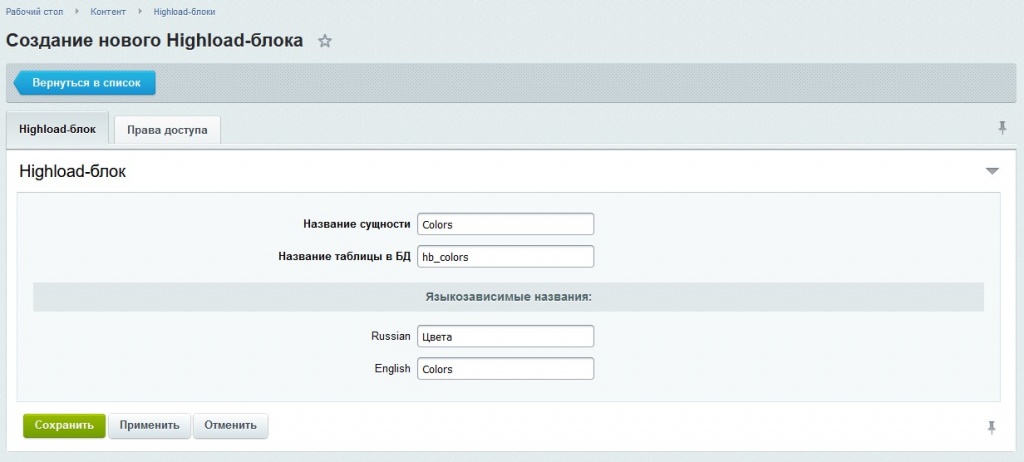Focus the Название сущности input field
1024x462 pixels.
click(x=505, y=224)
